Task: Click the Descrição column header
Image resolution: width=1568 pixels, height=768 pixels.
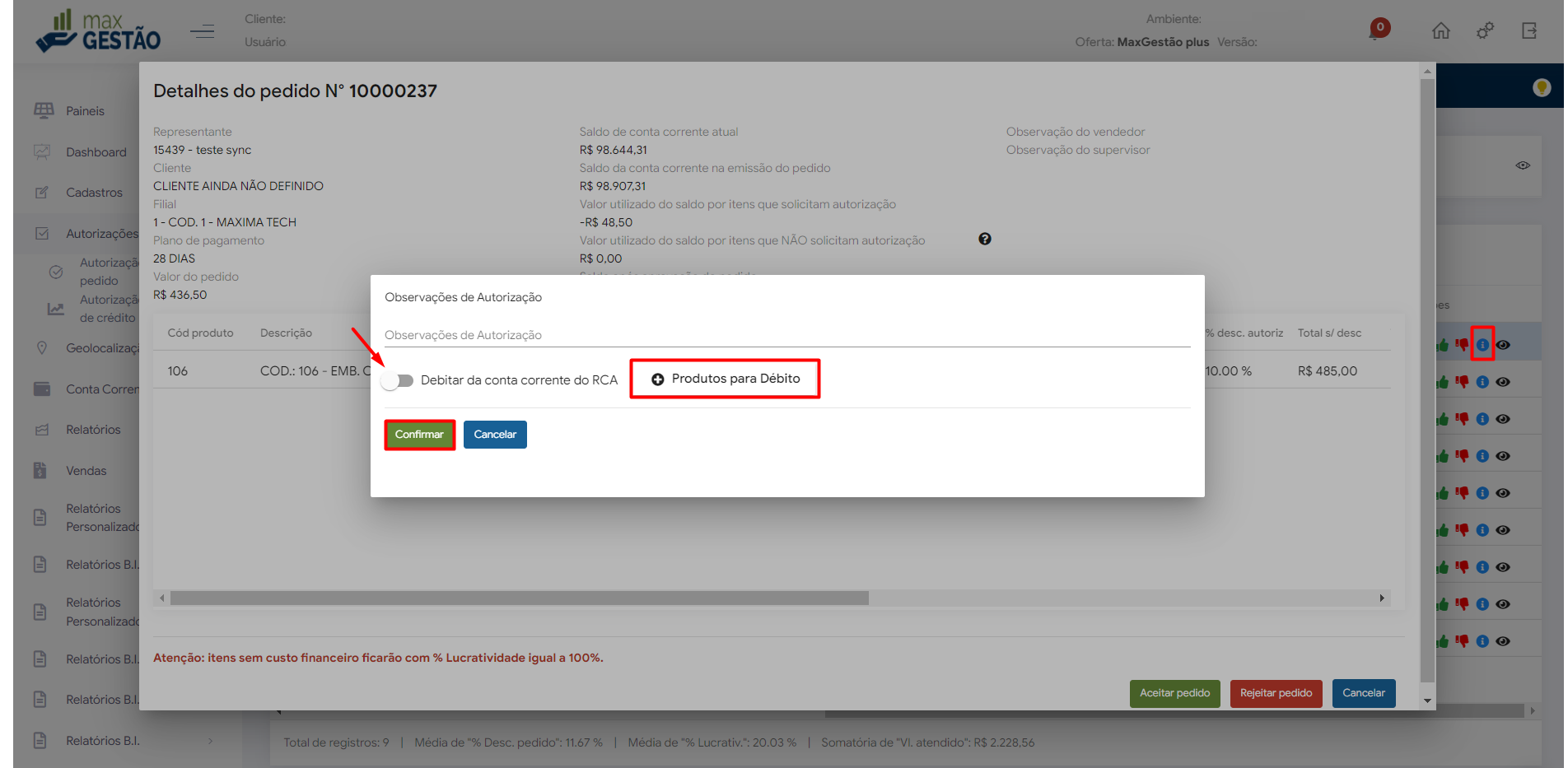Action: (x=286, y=333)
